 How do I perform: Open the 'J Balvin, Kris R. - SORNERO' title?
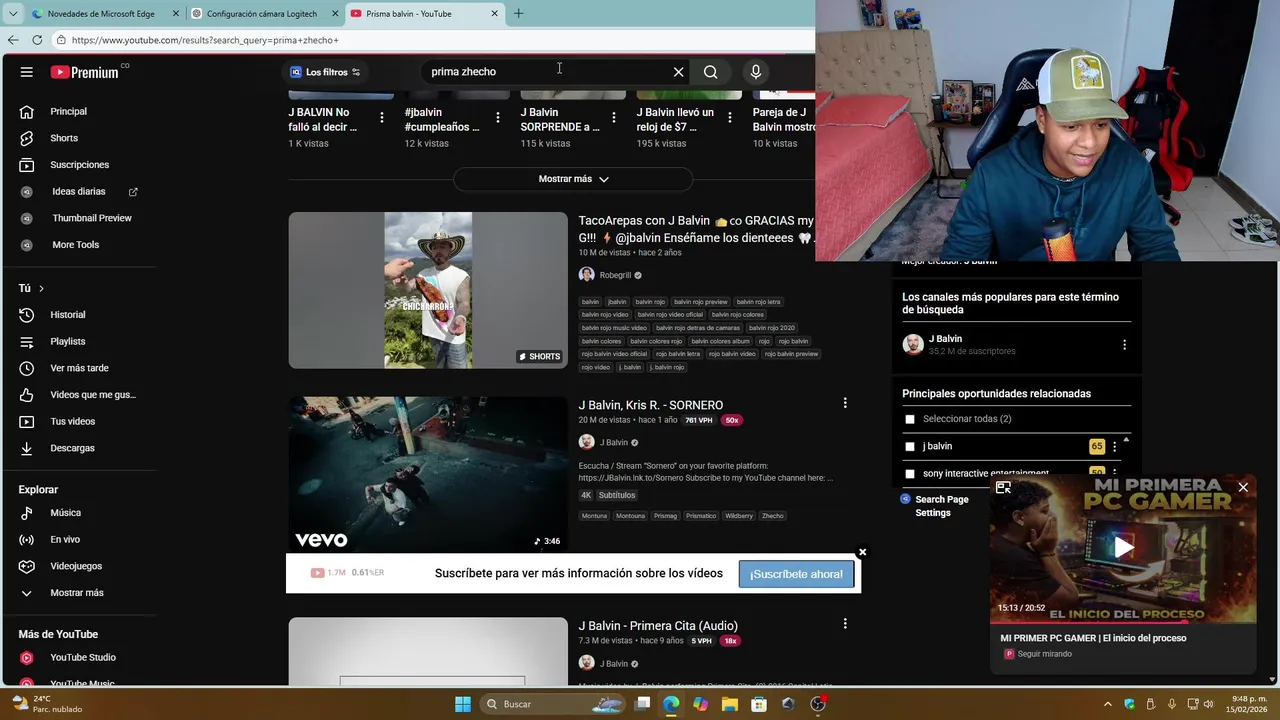(x=651, y=405)
